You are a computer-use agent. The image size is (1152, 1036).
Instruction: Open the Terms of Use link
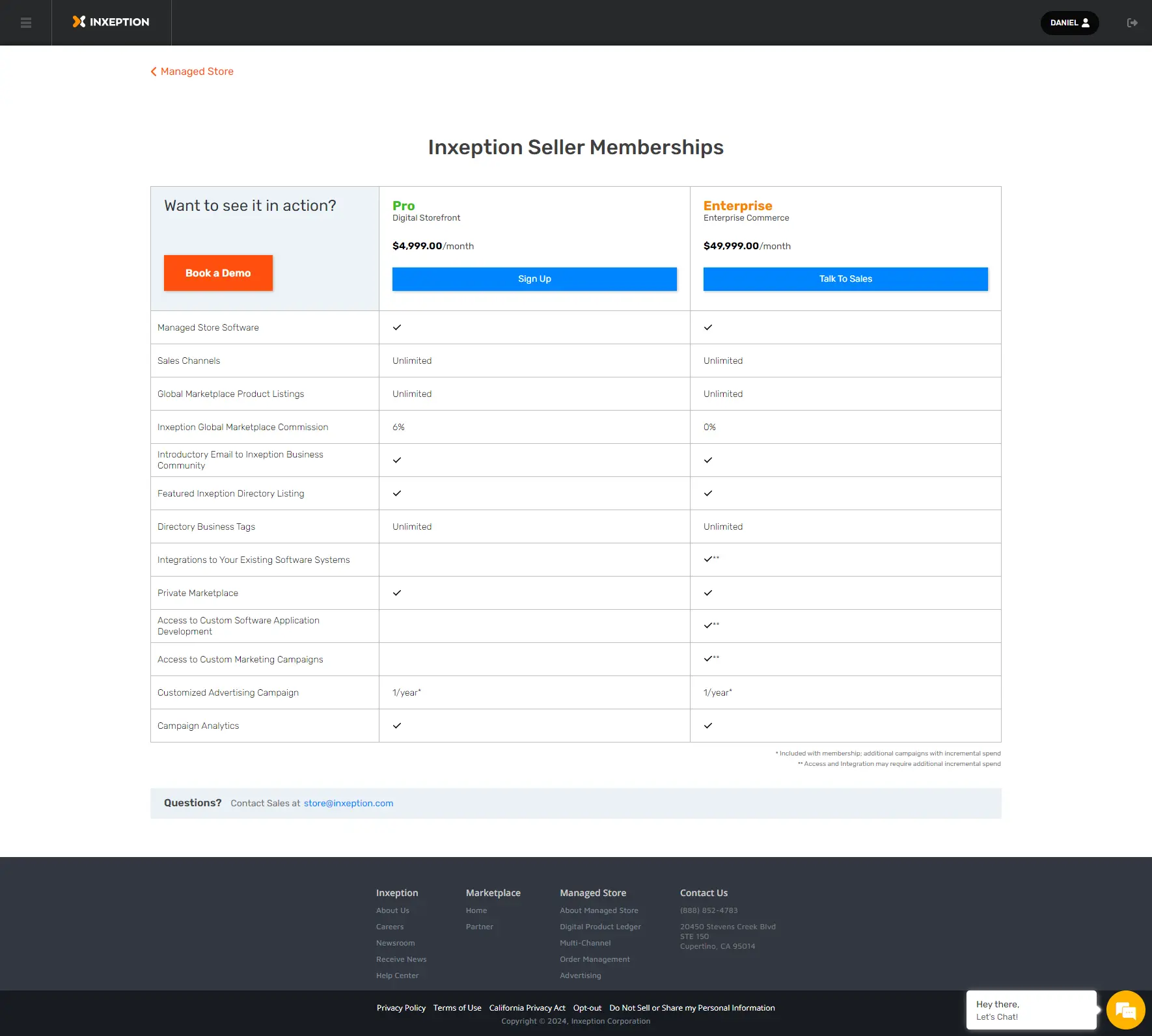(x=457, y=1008)
